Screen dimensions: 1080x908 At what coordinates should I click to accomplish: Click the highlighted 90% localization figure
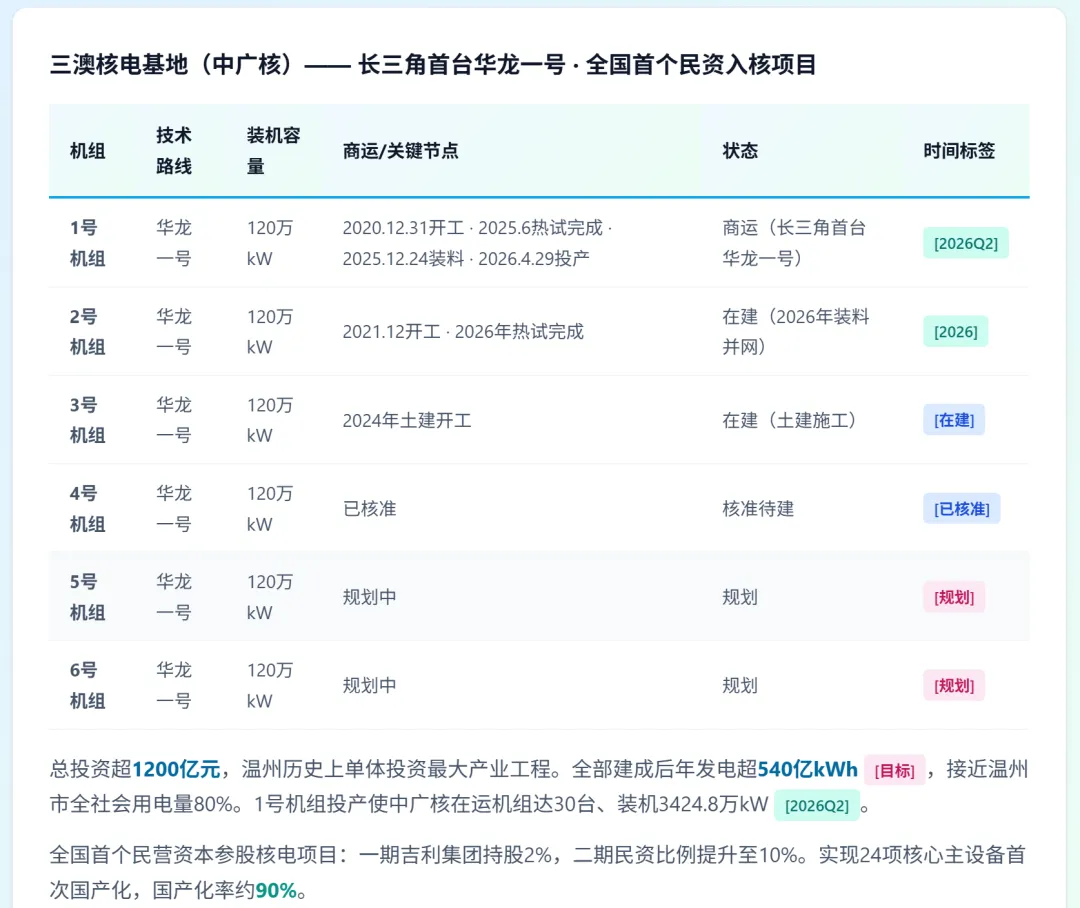276,890
